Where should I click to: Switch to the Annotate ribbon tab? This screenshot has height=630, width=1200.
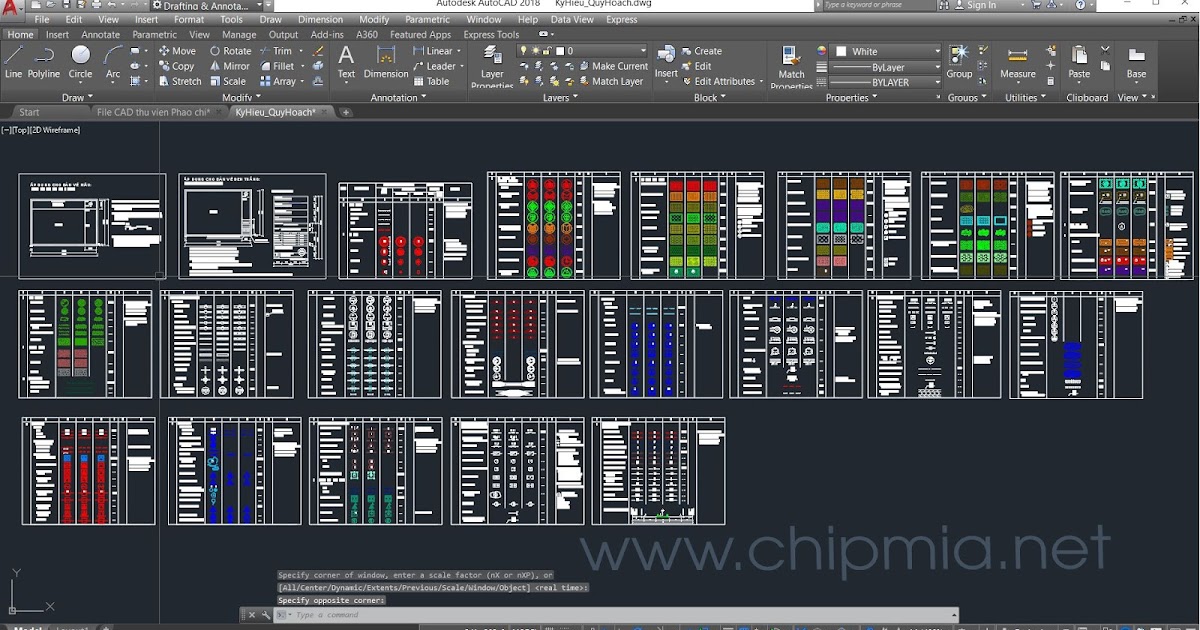(x=100, y=34)
